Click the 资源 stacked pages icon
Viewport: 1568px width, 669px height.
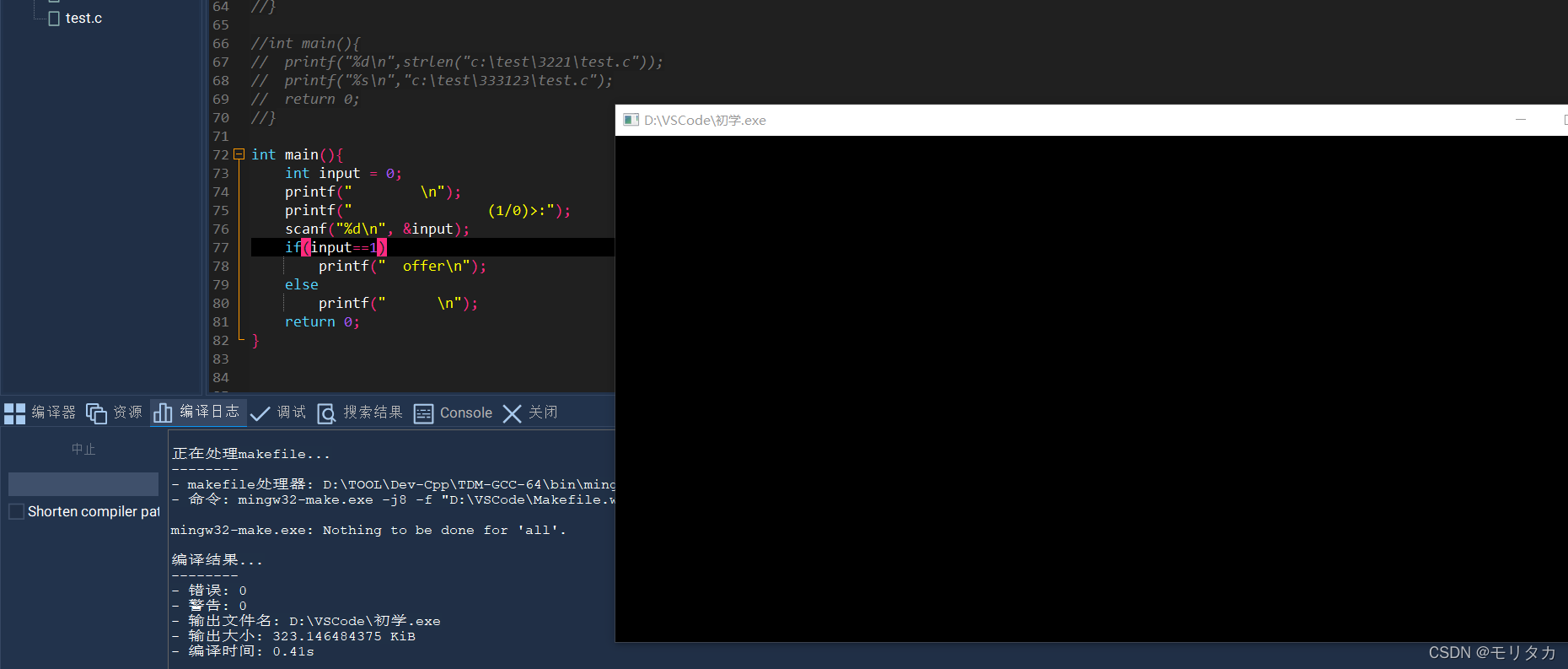coord(96,413)
